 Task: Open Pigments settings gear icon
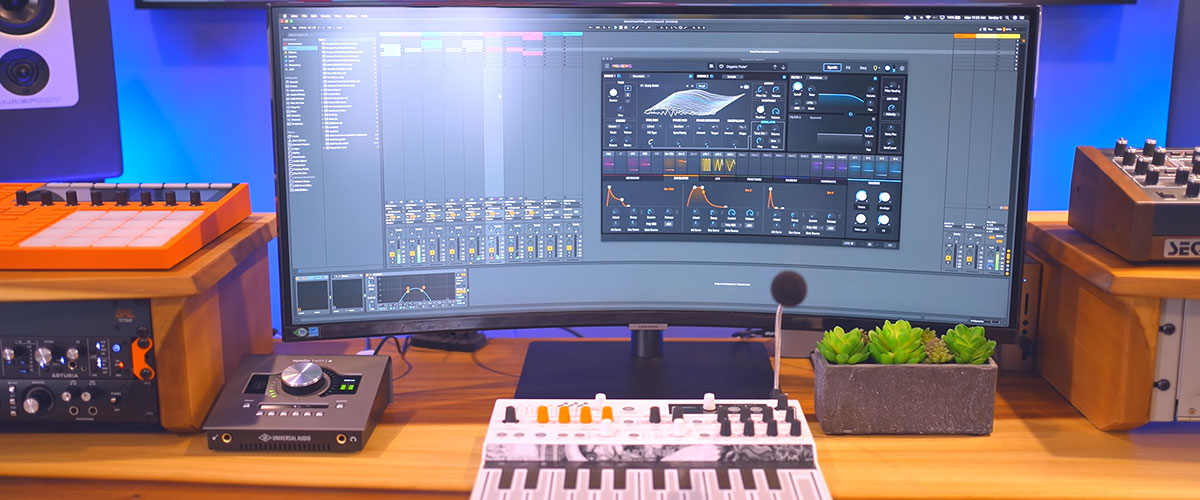902,68
